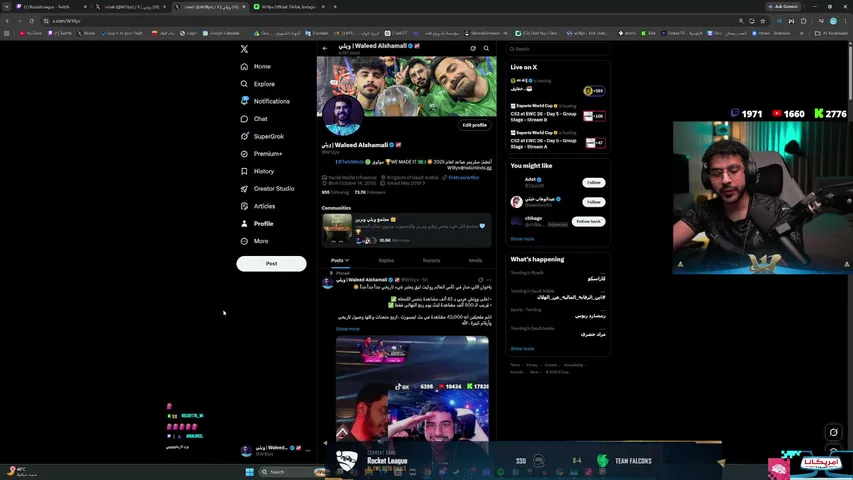853x480 pixels.
Task: Open the YouTube bookmark
Action: [30, 33]
